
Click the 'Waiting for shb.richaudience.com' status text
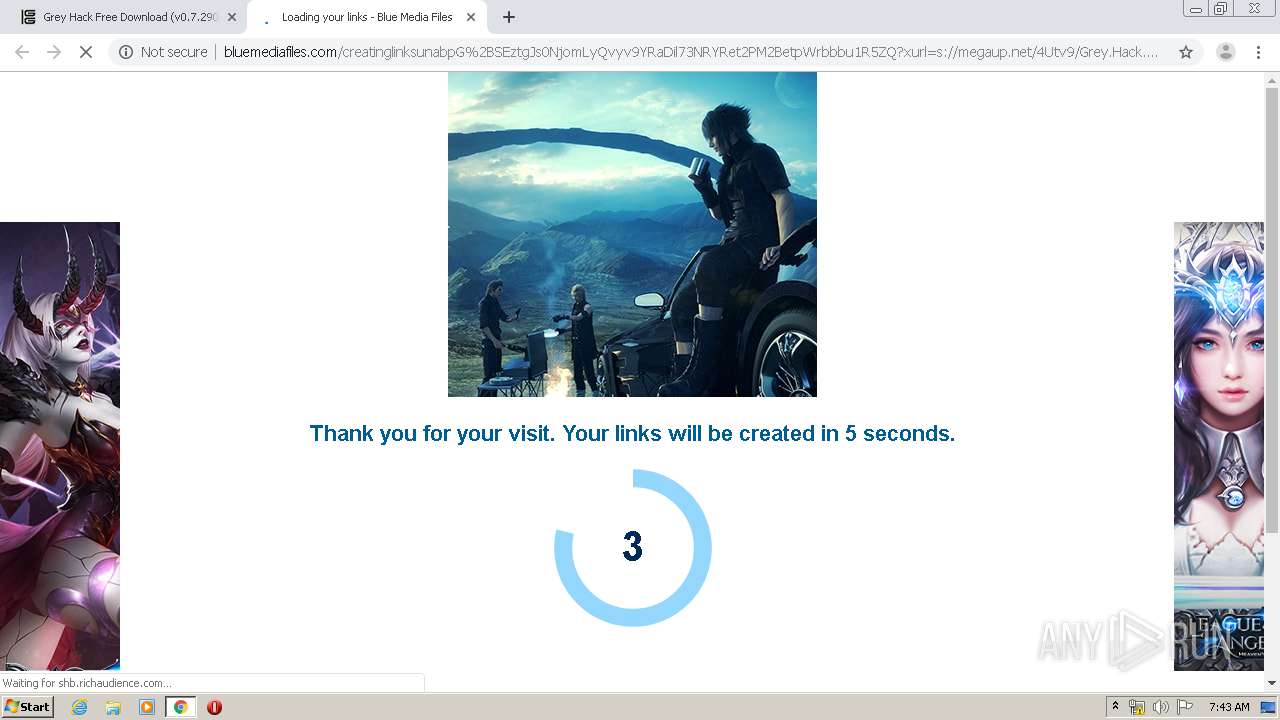tap(87, 683)
